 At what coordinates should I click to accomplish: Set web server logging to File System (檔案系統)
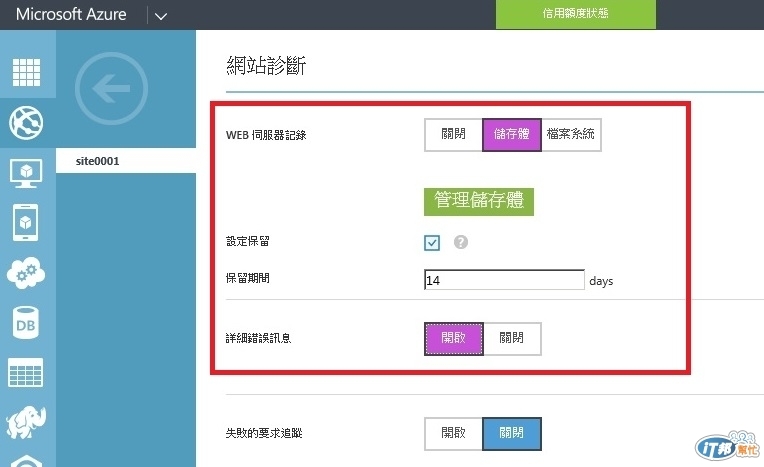(x=571, y=134)
